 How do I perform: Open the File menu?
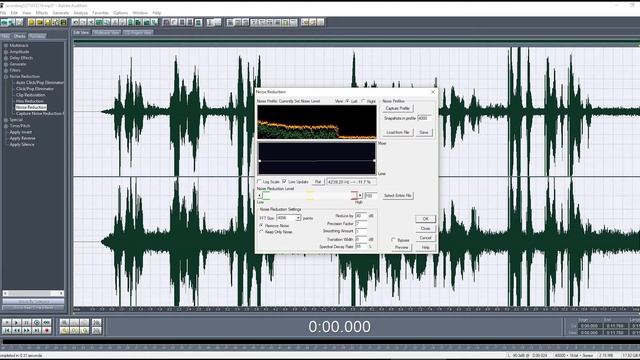(x=3, y=13)
